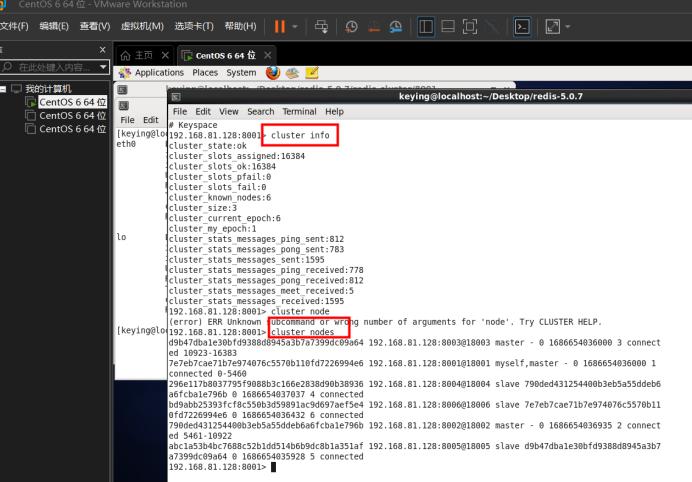
Task: Pause the virtual machine with the orange pause icon
Action: click(x=280, y=26)
